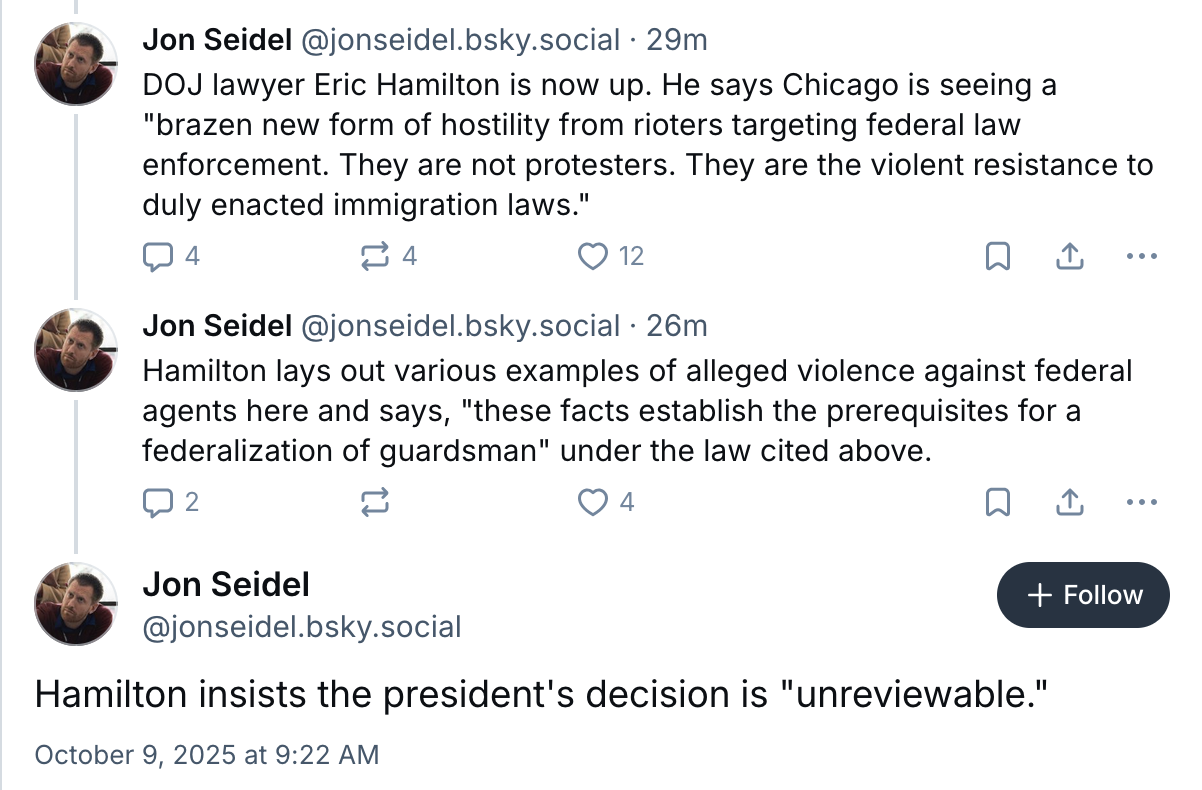This screenshot has height=790, width=1202.
Task: Like the post with 12 likes
Action: point(594,257)
